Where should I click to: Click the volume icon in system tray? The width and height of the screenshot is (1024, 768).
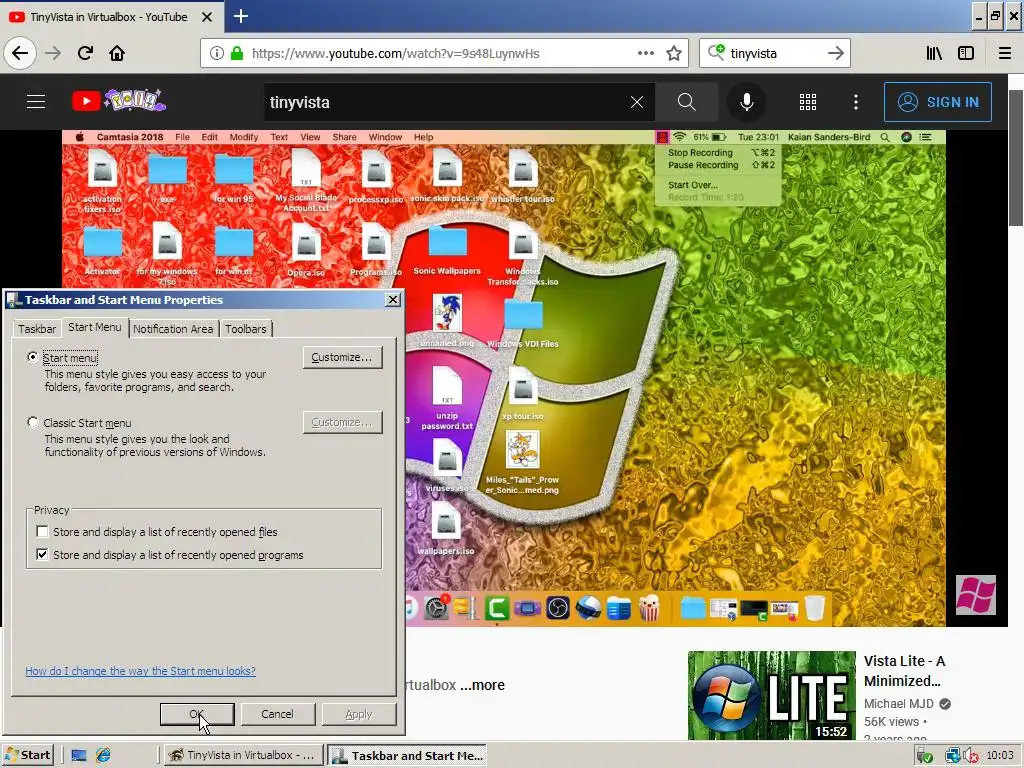coord(969,756)
